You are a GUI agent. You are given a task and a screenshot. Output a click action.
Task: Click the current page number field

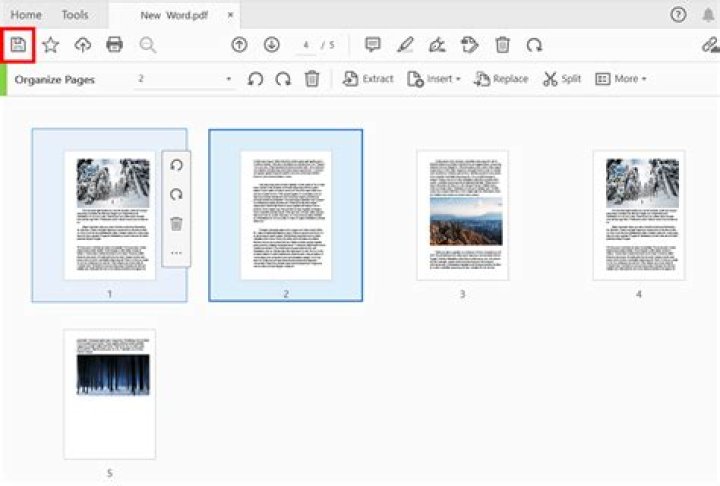click(306, 45)
